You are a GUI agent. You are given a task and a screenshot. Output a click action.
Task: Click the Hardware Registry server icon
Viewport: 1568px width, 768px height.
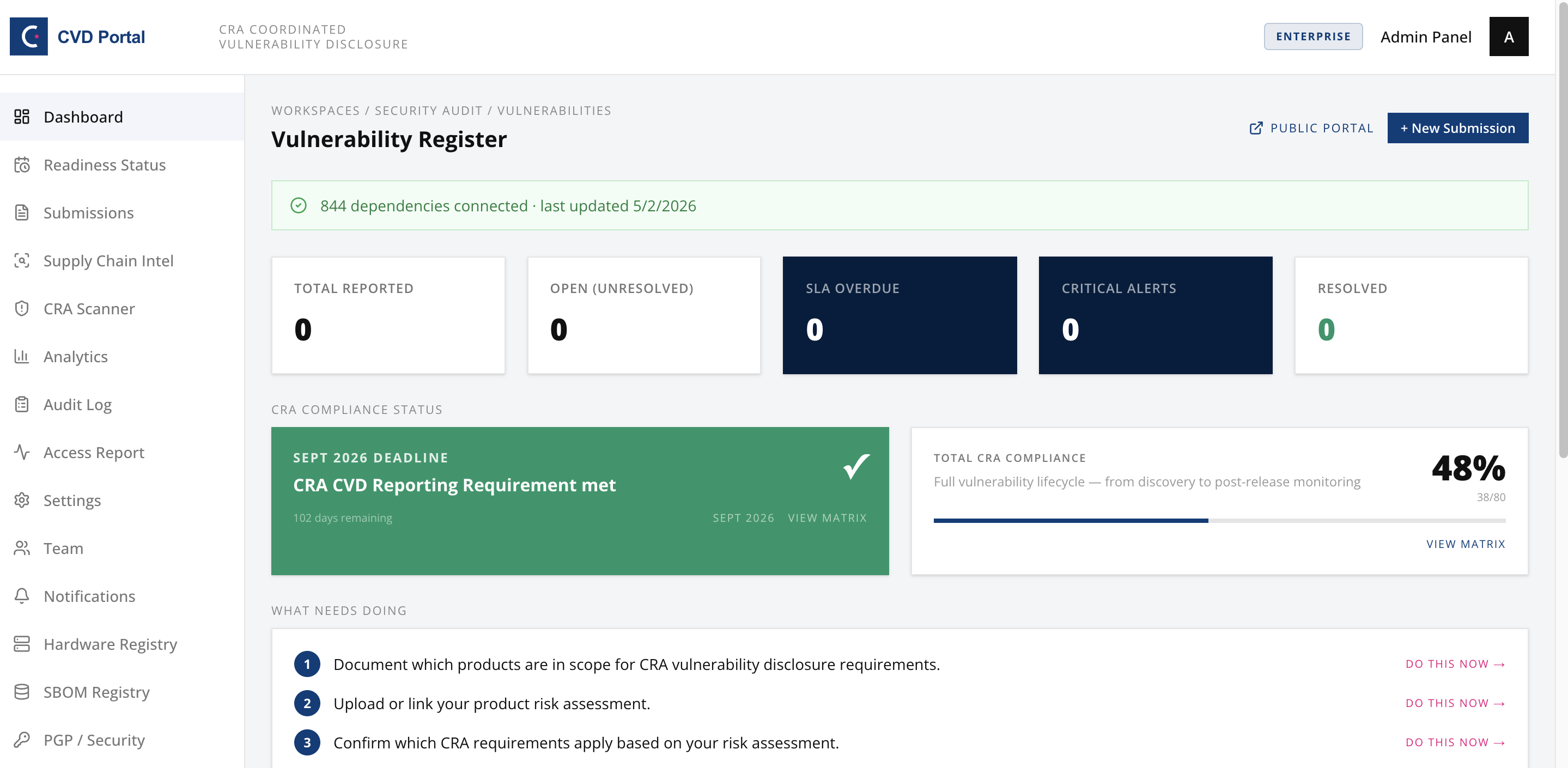[22, 644]
